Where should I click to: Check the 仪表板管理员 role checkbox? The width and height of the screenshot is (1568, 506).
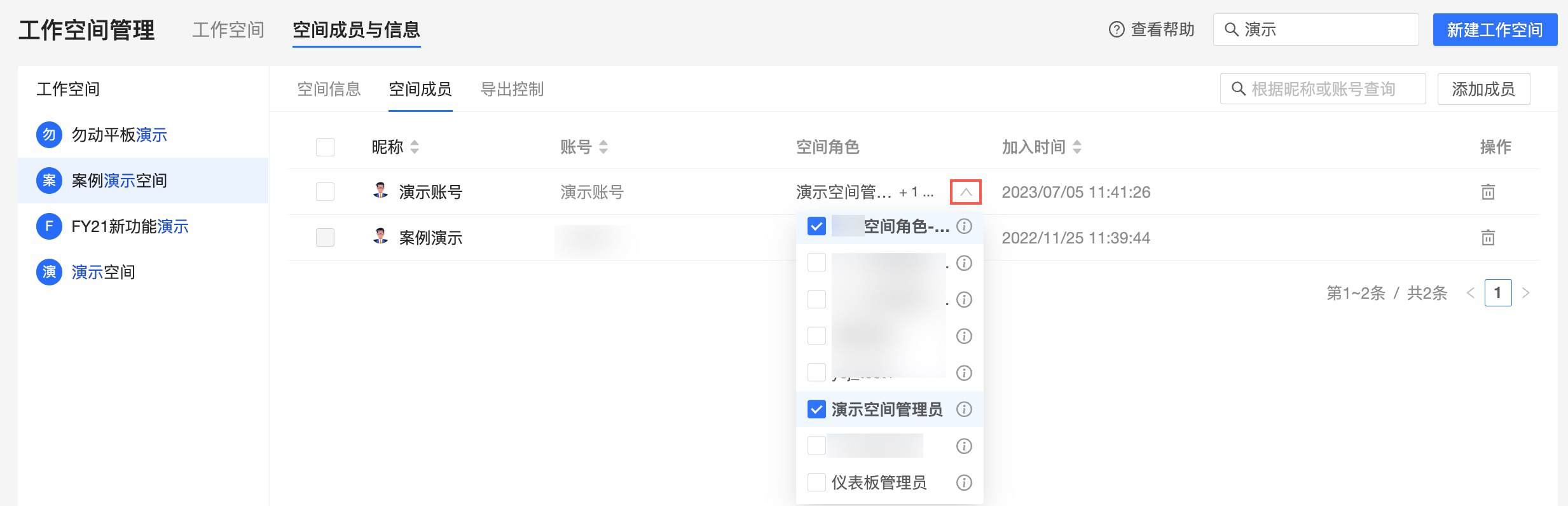click(816, 482)
